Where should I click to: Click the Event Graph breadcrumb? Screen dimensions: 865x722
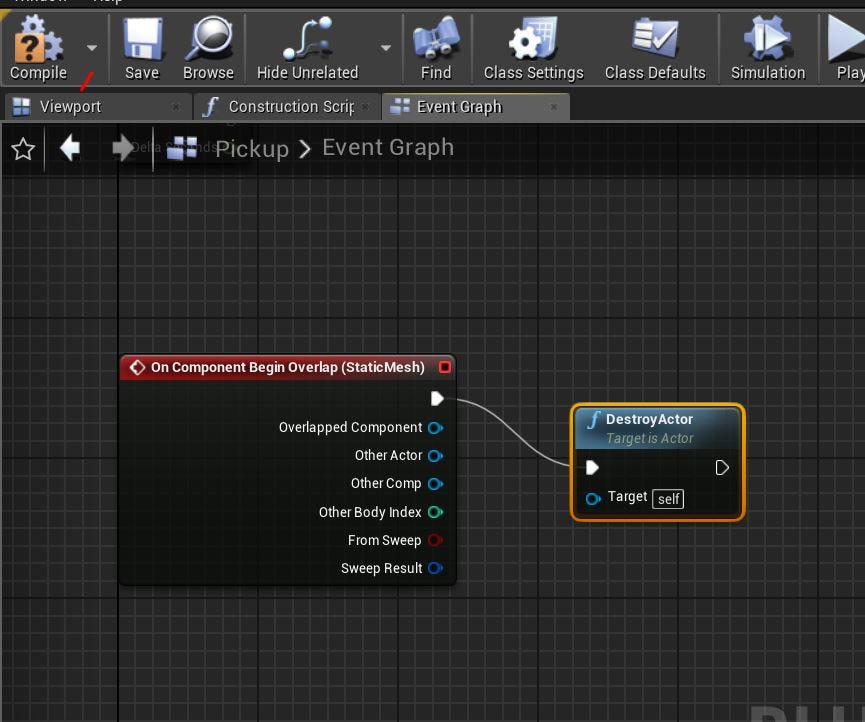pyautogui.click(x=388, y=147)
